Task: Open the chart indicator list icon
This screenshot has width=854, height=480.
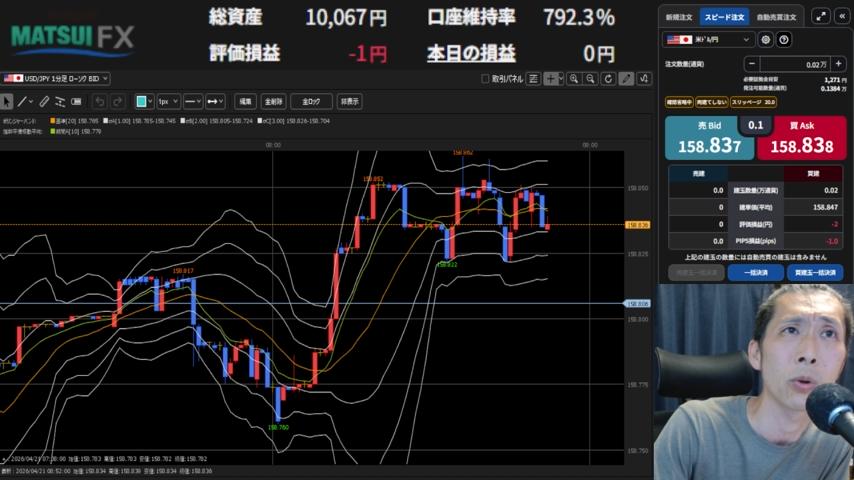Action: point(534,79)
